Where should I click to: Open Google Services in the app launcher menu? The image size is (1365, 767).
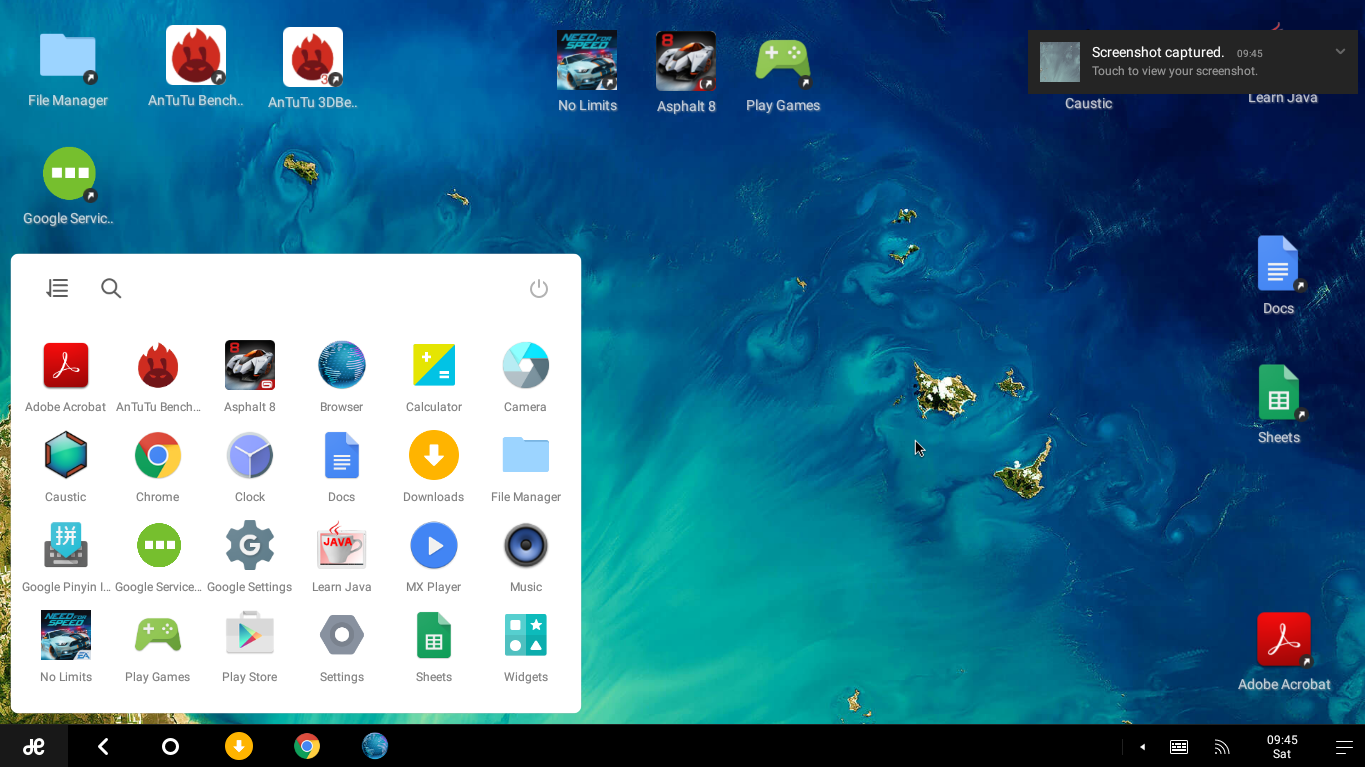(x=158, y=546)
